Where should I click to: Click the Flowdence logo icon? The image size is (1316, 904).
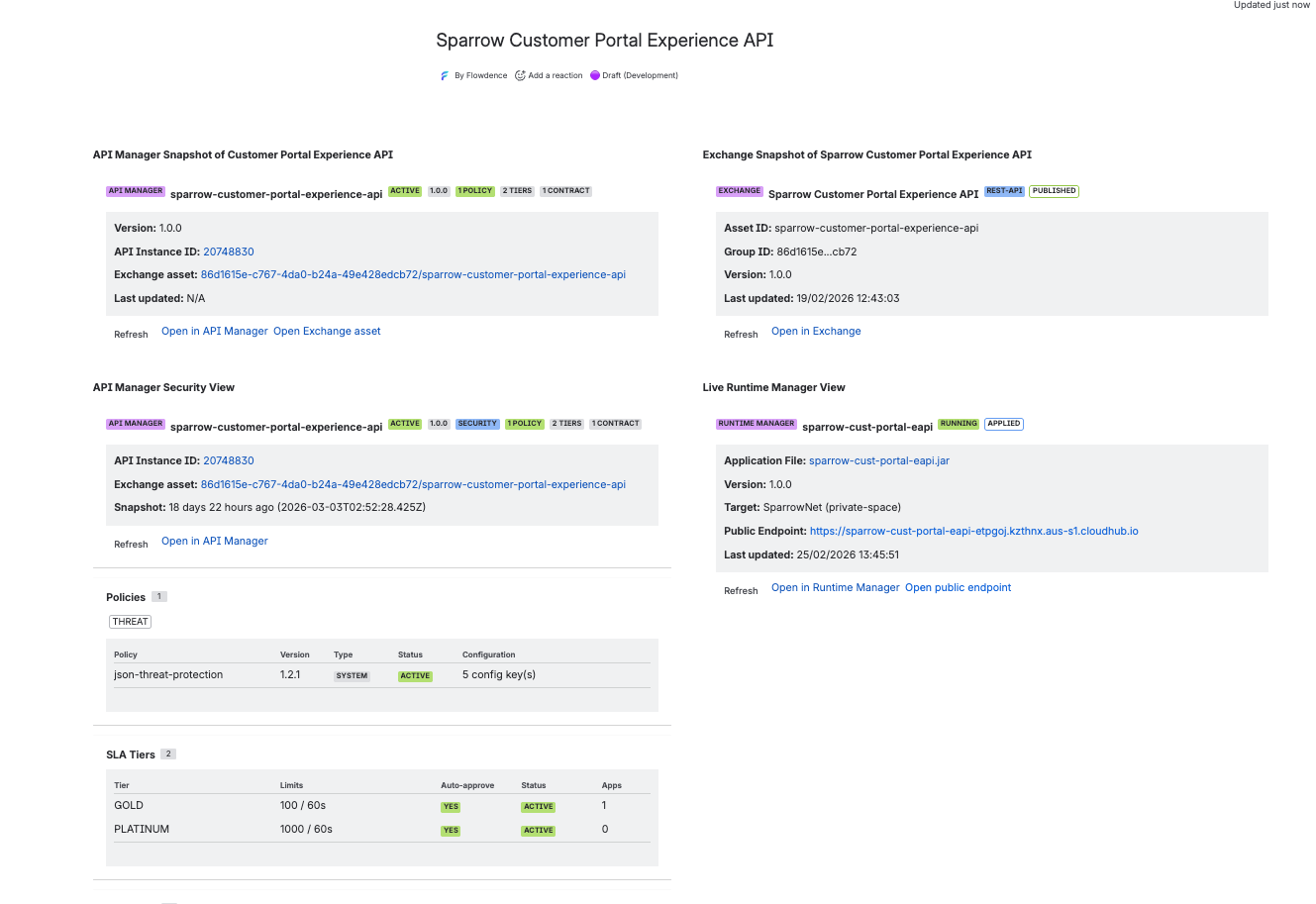[x=445, y=75]
